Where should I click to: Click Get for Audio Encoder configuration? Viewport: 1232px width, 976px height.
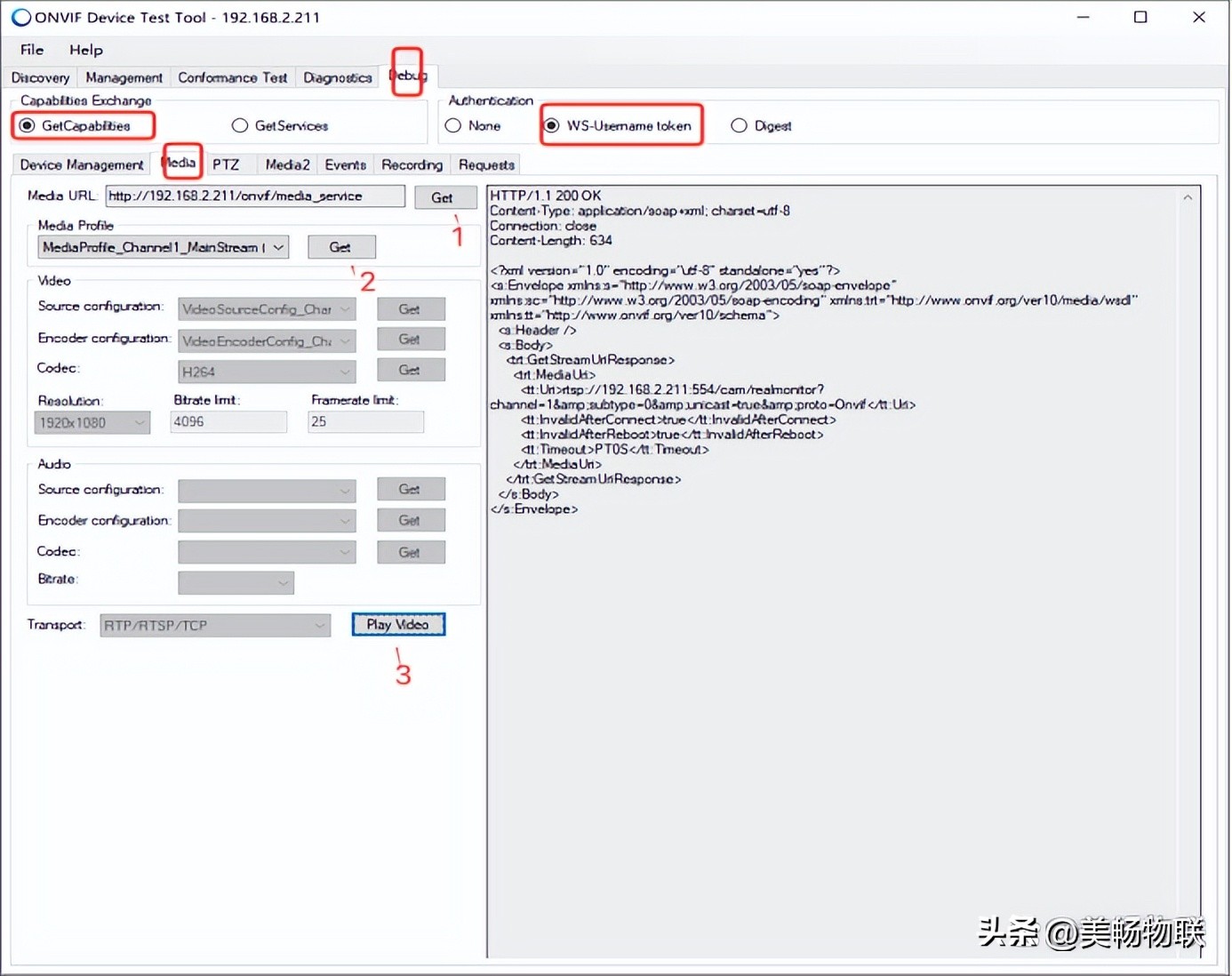(410, 520)
